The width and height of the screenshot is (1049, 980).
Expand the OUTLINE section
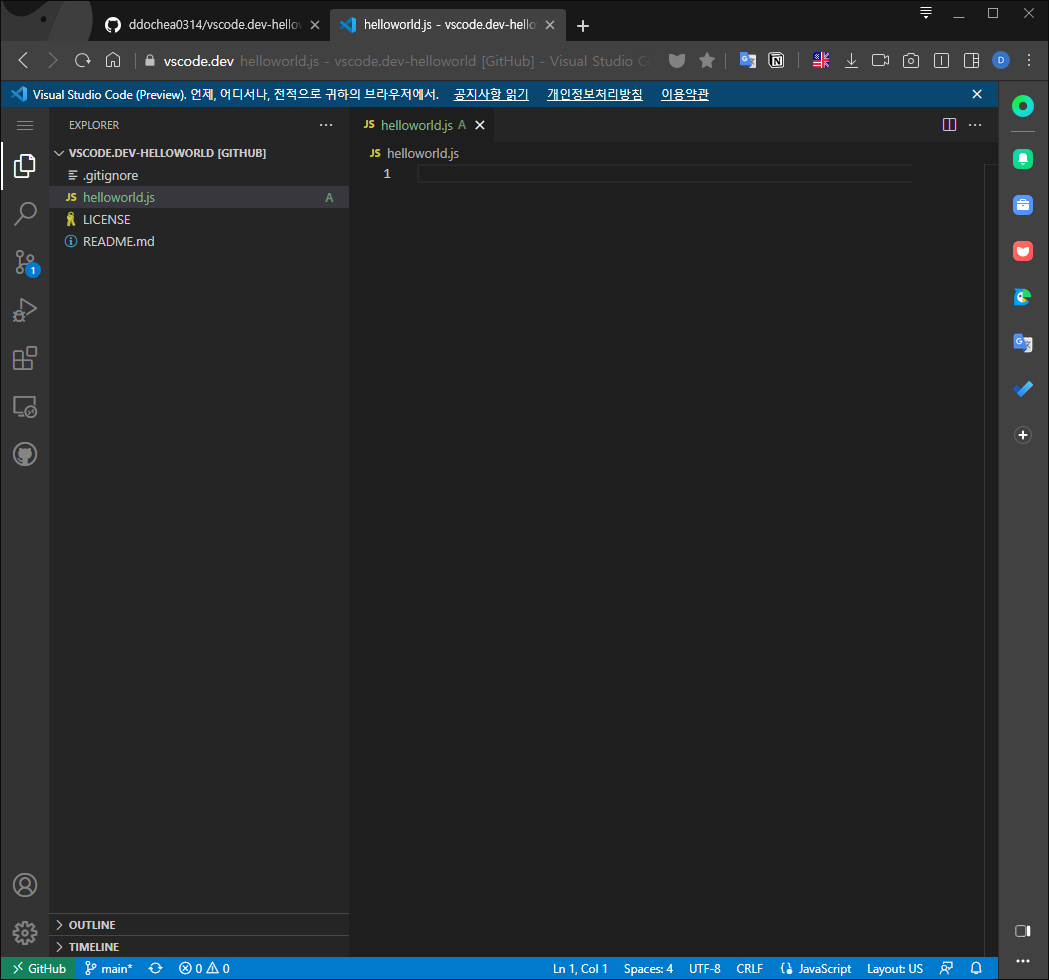(199, 924)
